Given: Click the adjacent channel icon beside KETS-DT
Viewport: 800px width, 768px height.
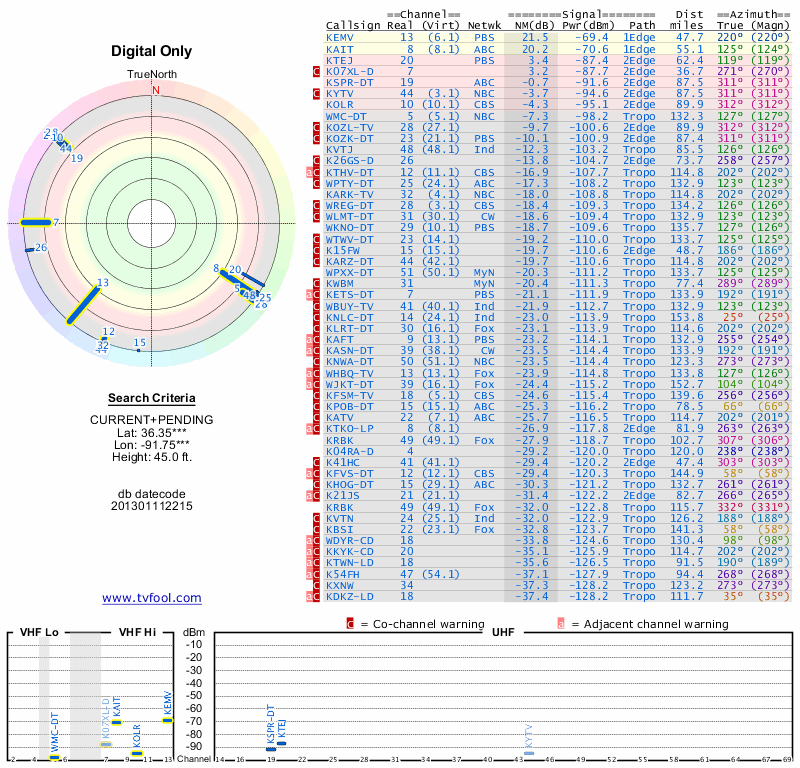Looking at the screenshot, I should pos(309,295).
